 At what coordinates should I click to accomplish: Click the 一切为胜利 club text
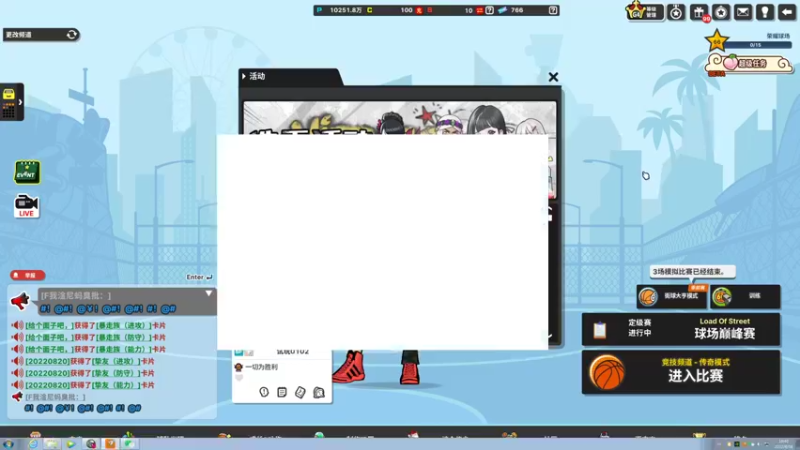click(261, 367)
